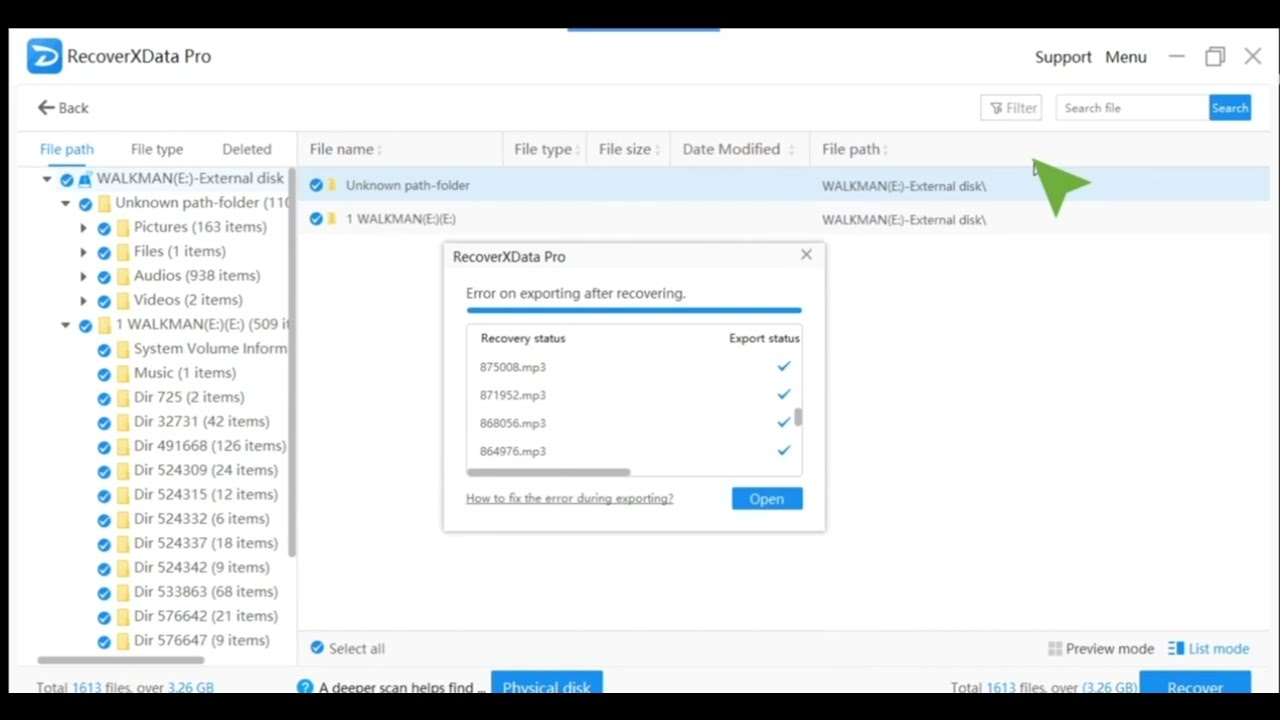
Task: Sort by Date Modified column header
Action: coord(738,149)
